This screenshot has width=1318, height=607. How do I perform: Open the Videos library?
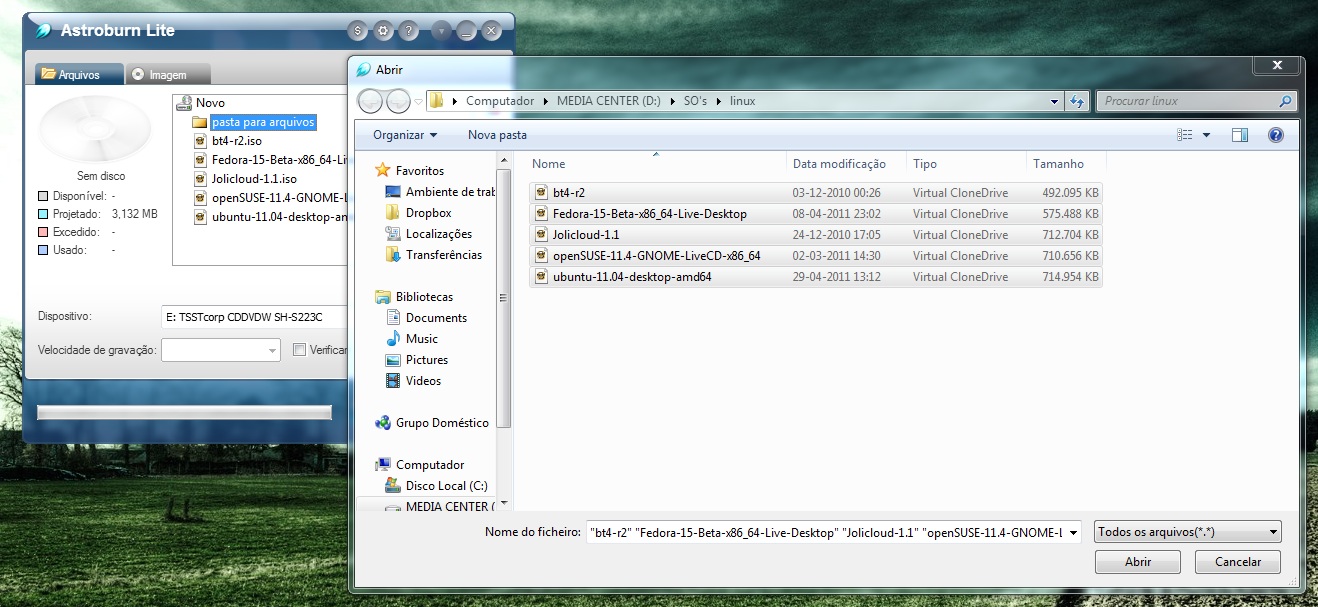[423, 381]
